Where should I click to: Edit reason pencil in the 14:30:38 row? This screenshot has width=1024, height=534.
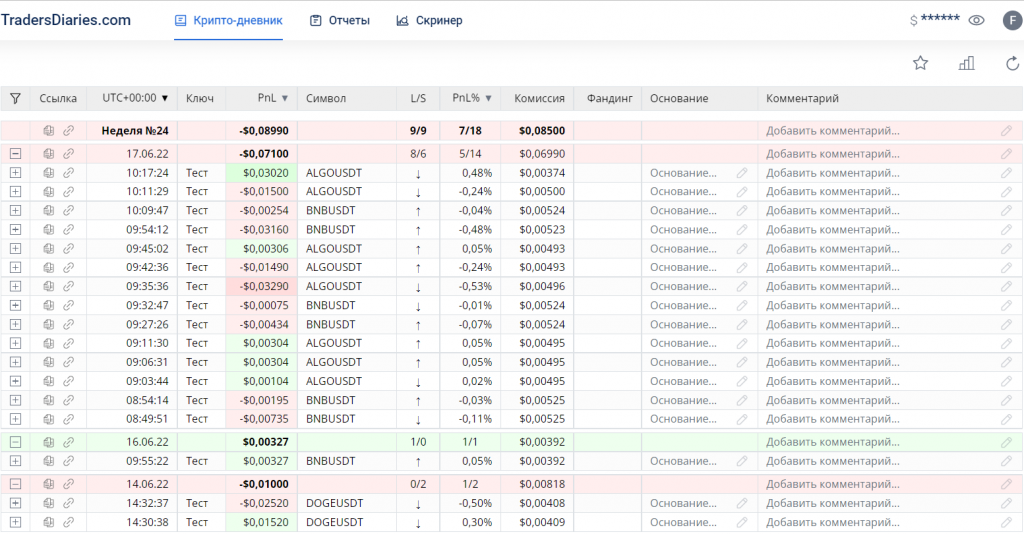click(x=742, y=522)
